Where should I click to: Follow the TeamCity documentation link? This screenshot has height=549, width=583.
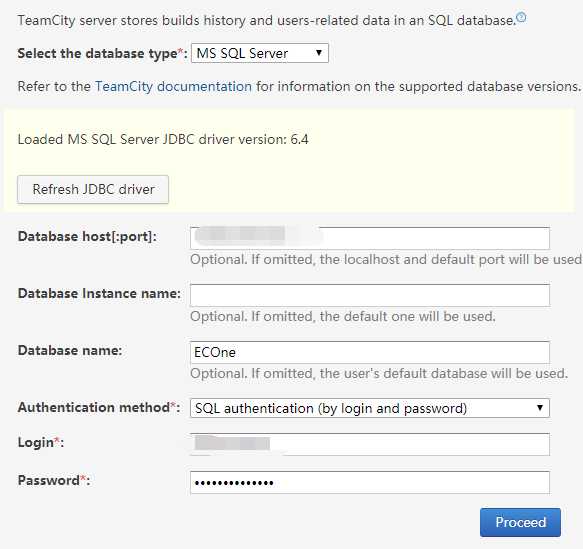[174, 86]
